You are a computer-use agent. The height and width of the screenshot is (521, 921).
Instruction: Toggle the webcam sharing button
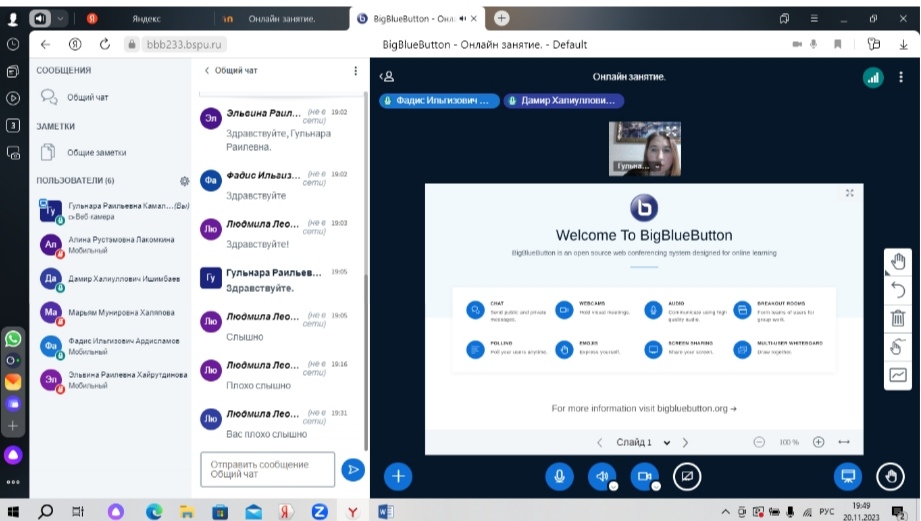pos(645,476)
